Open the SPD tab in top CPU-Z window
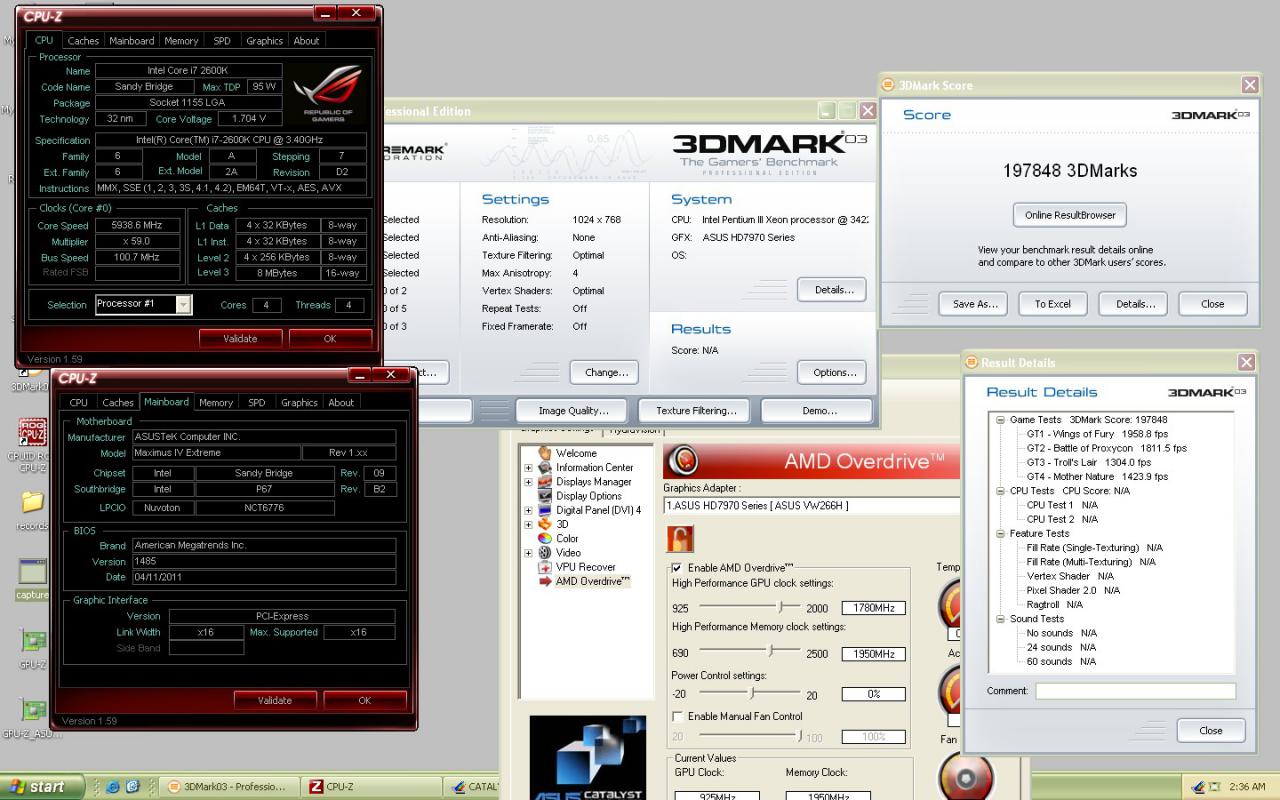 [222, 41]
